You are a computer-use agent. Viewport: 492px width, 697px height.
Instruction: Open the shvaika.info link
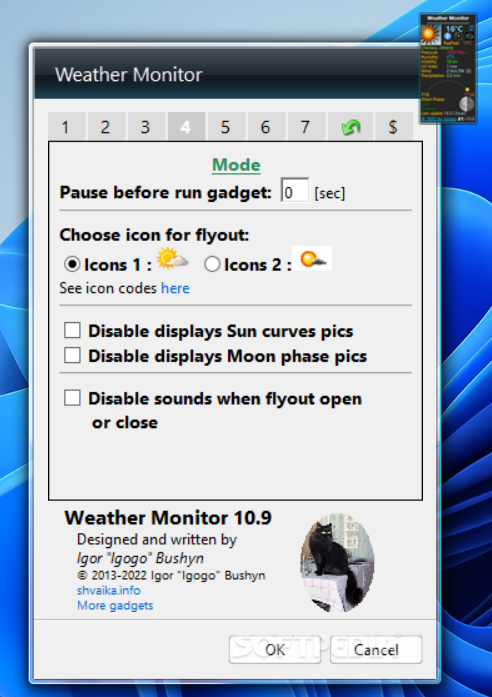[109, 590]
